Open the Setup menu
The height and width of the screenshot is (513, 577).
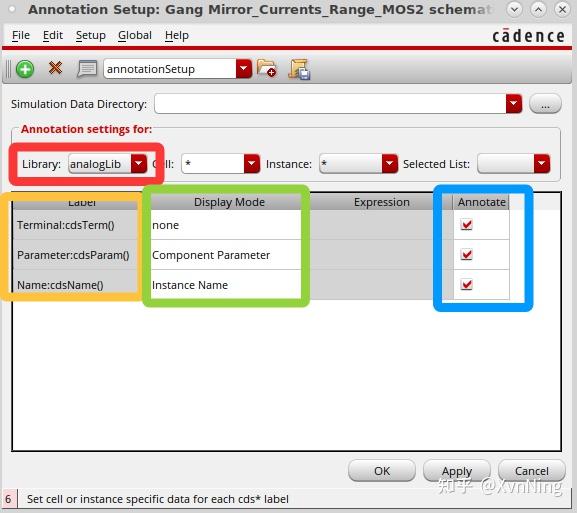pos(91,35)
